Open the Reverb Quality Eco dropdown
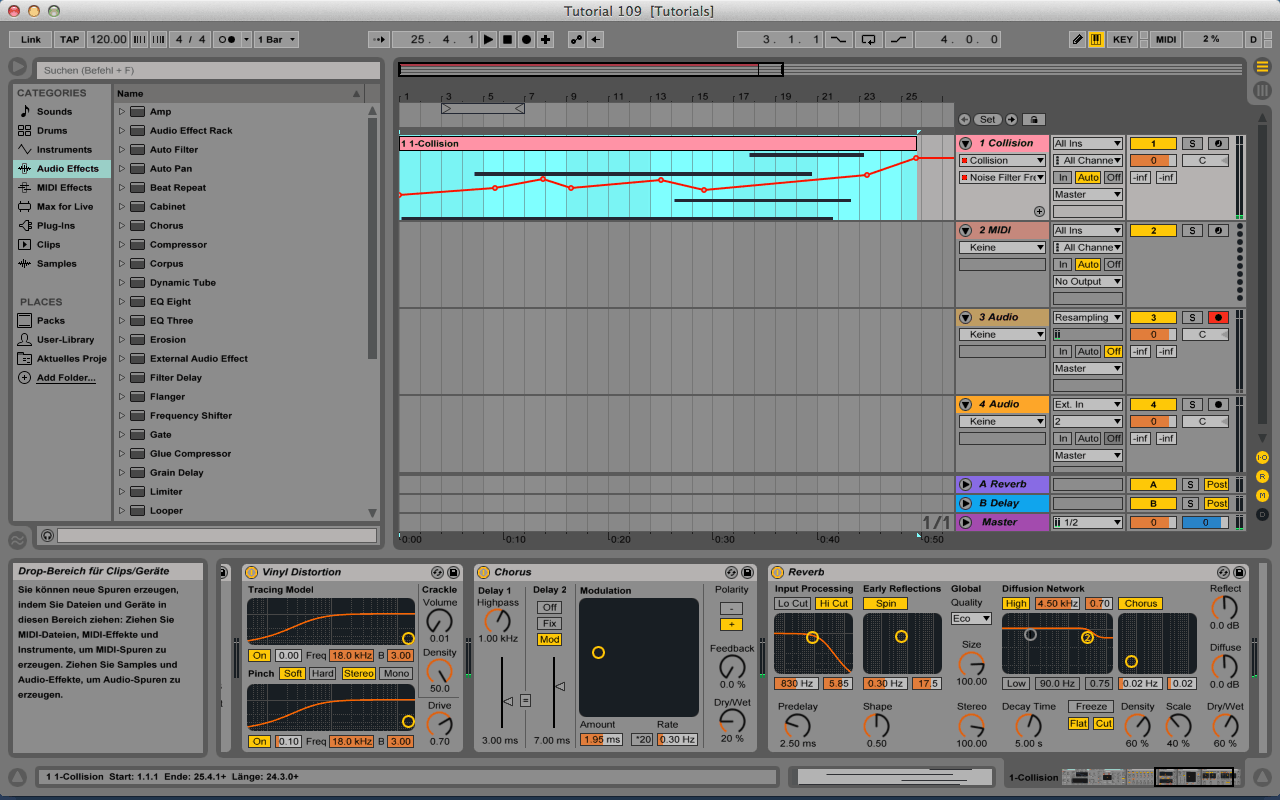1280x800 pixels. click(x=970, y=619)
